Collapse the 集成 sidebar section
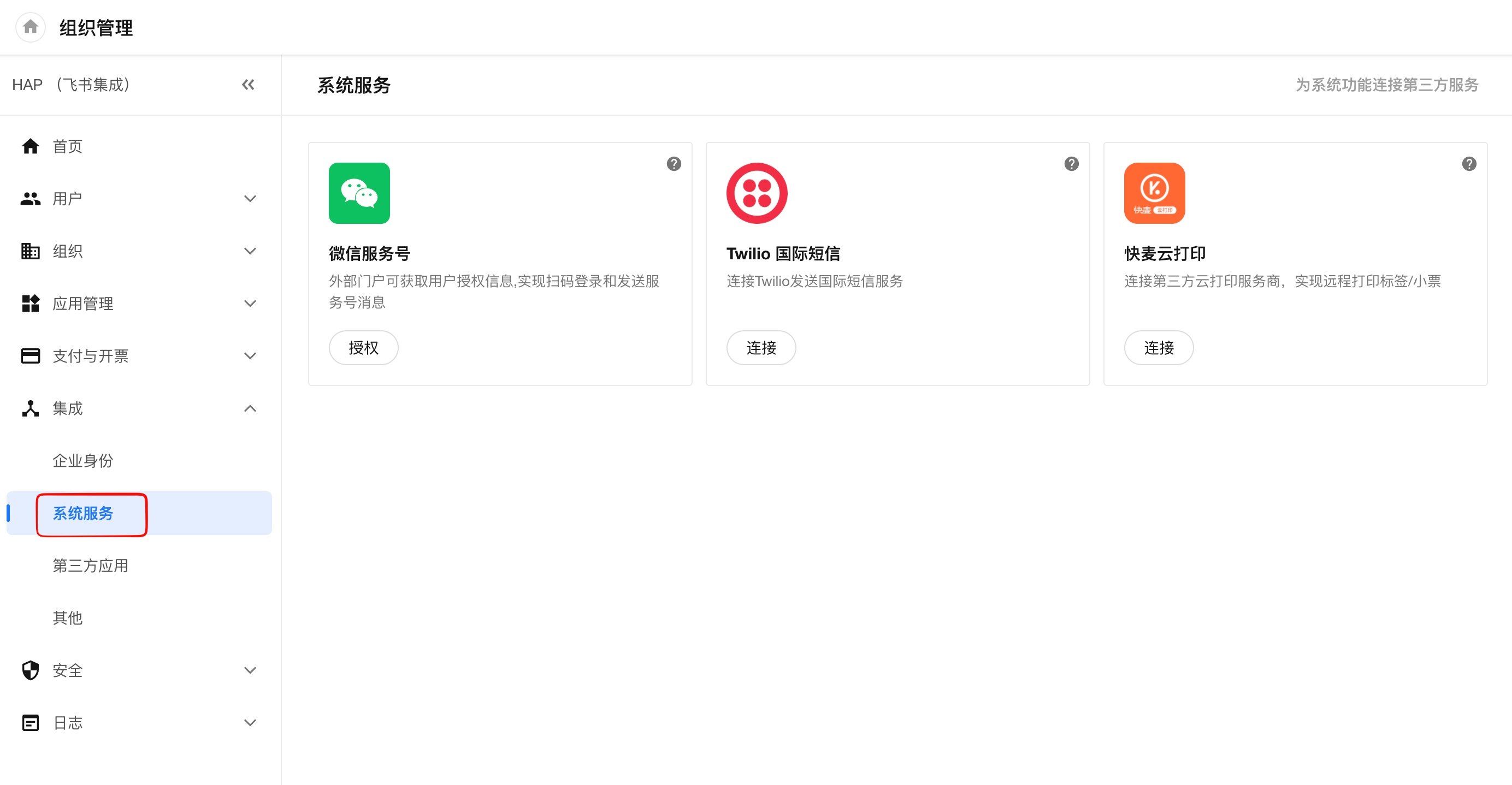Image resolution: width=1512 pixels, height=785 pixels. [x=139, y=408]
